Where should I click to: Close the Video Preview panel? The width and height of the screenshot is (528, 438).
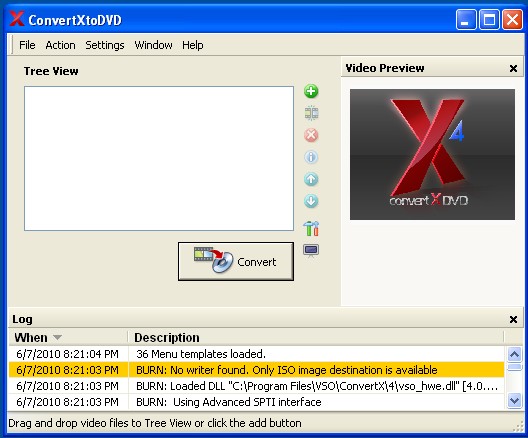point(513,68)
